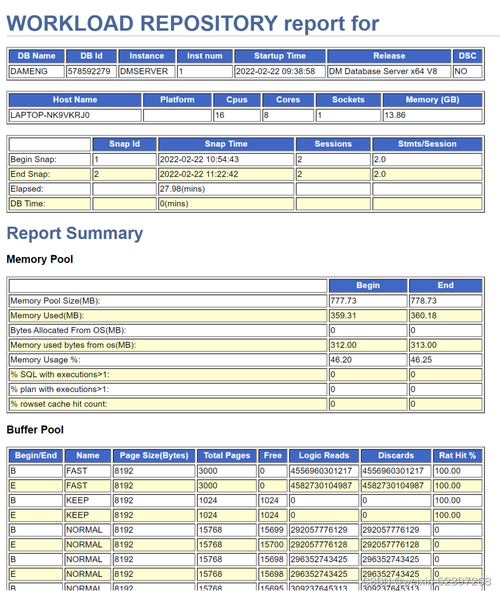Click the Memory (GB) column header
The width and height of the screenshot is (500, 591).
pos(433,100)
